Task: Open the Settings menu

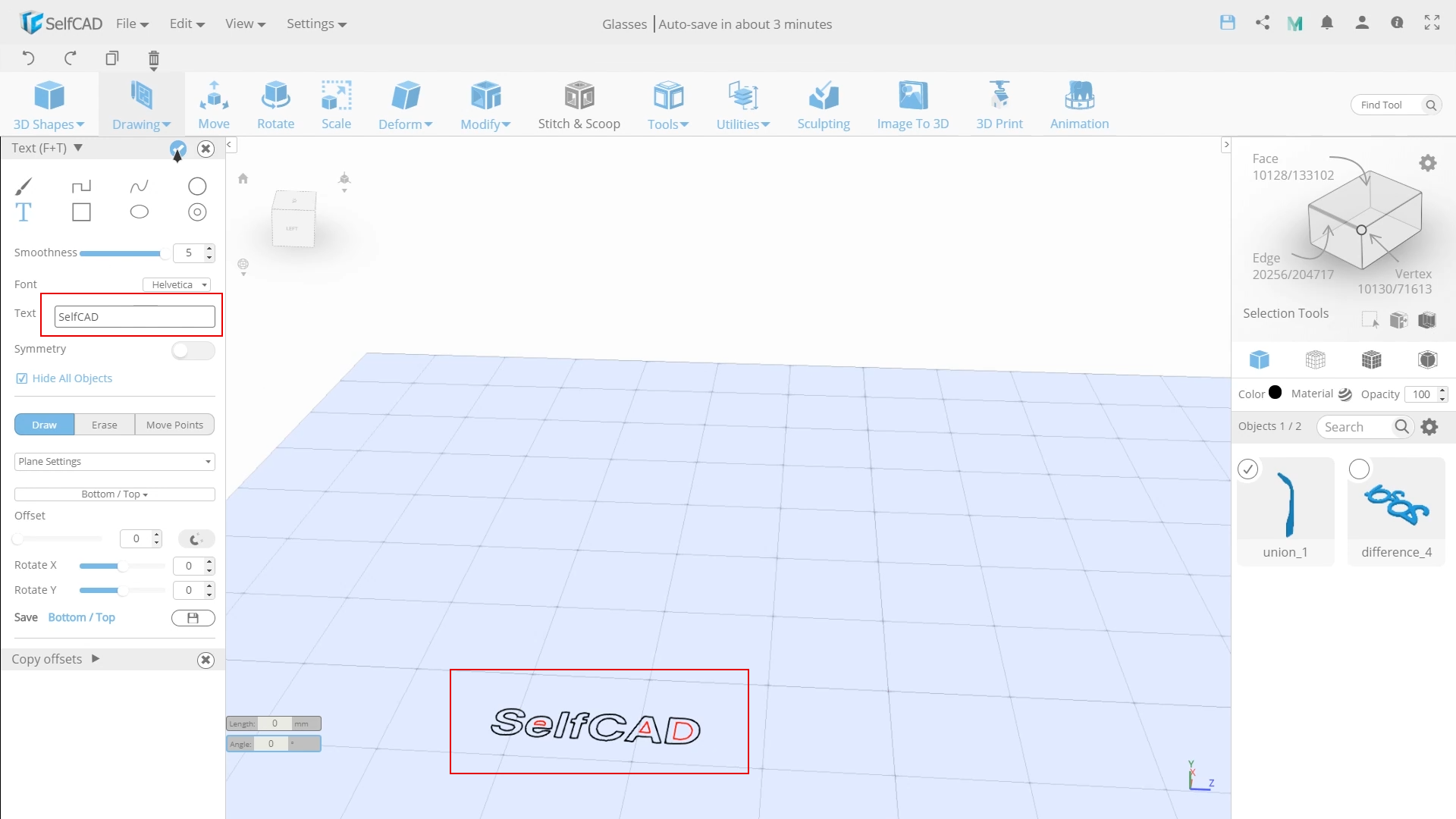Action: (x=316, y=24)
